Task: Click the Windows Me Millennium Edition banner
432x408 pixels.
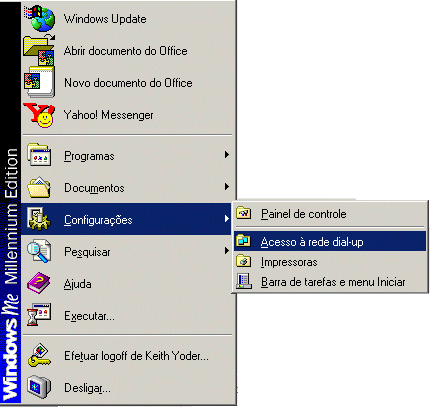Action: [11, 204]
